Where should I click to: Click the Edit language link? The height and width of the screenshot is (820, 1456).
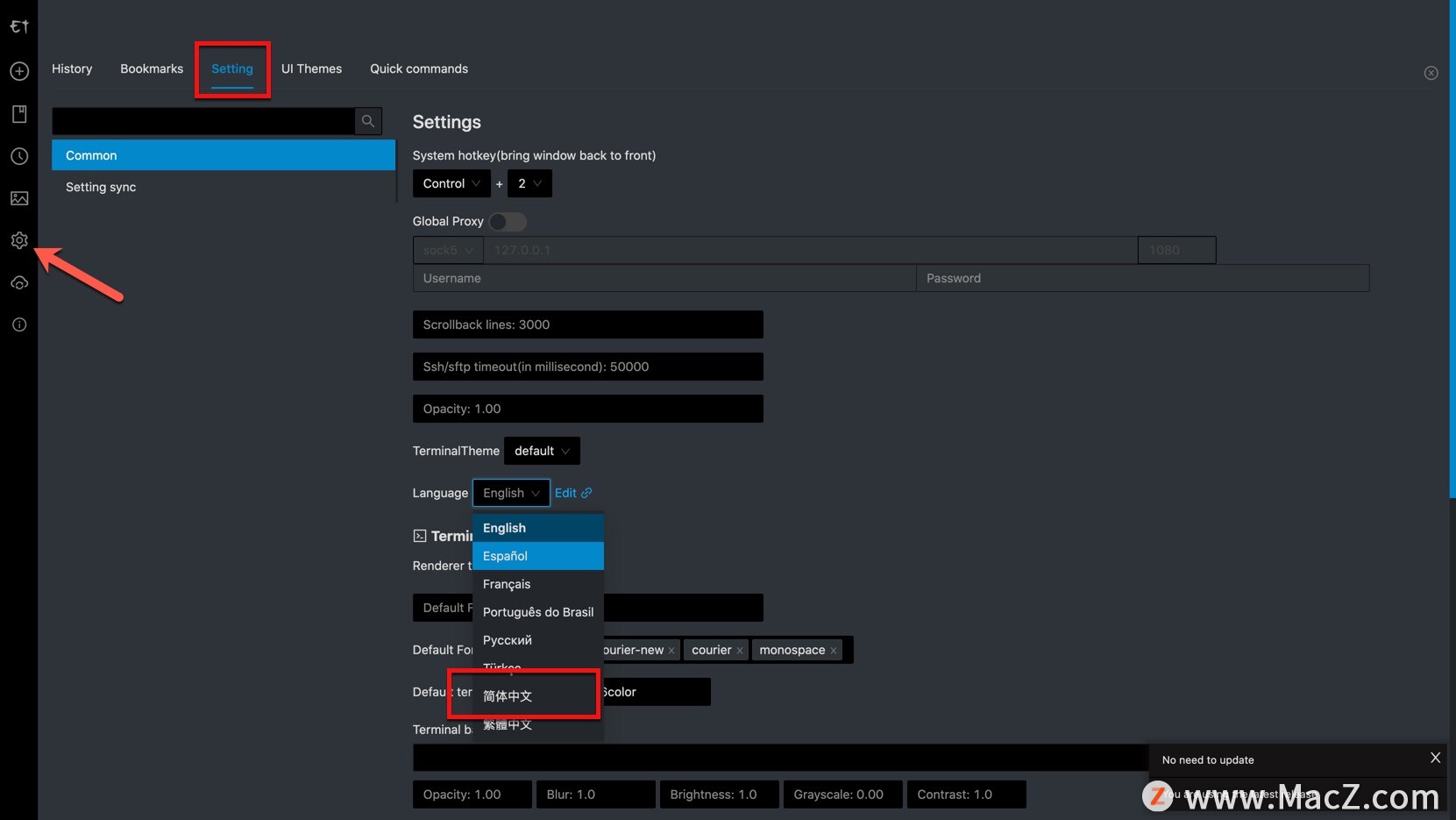tap(573, 493)
